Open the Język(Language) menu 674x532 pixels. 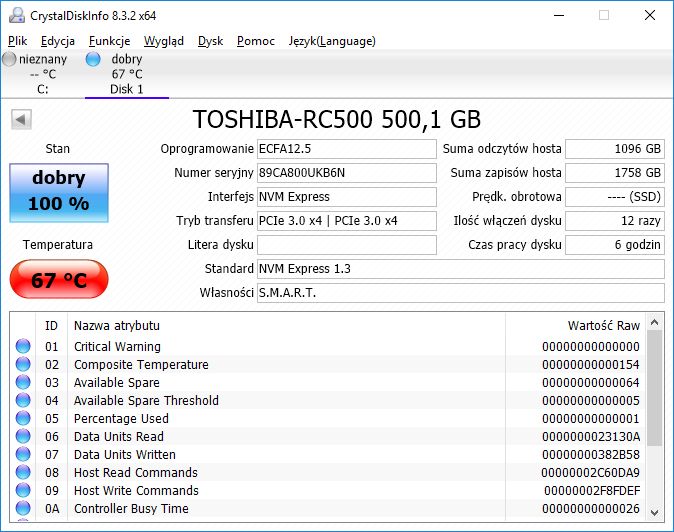332,41
